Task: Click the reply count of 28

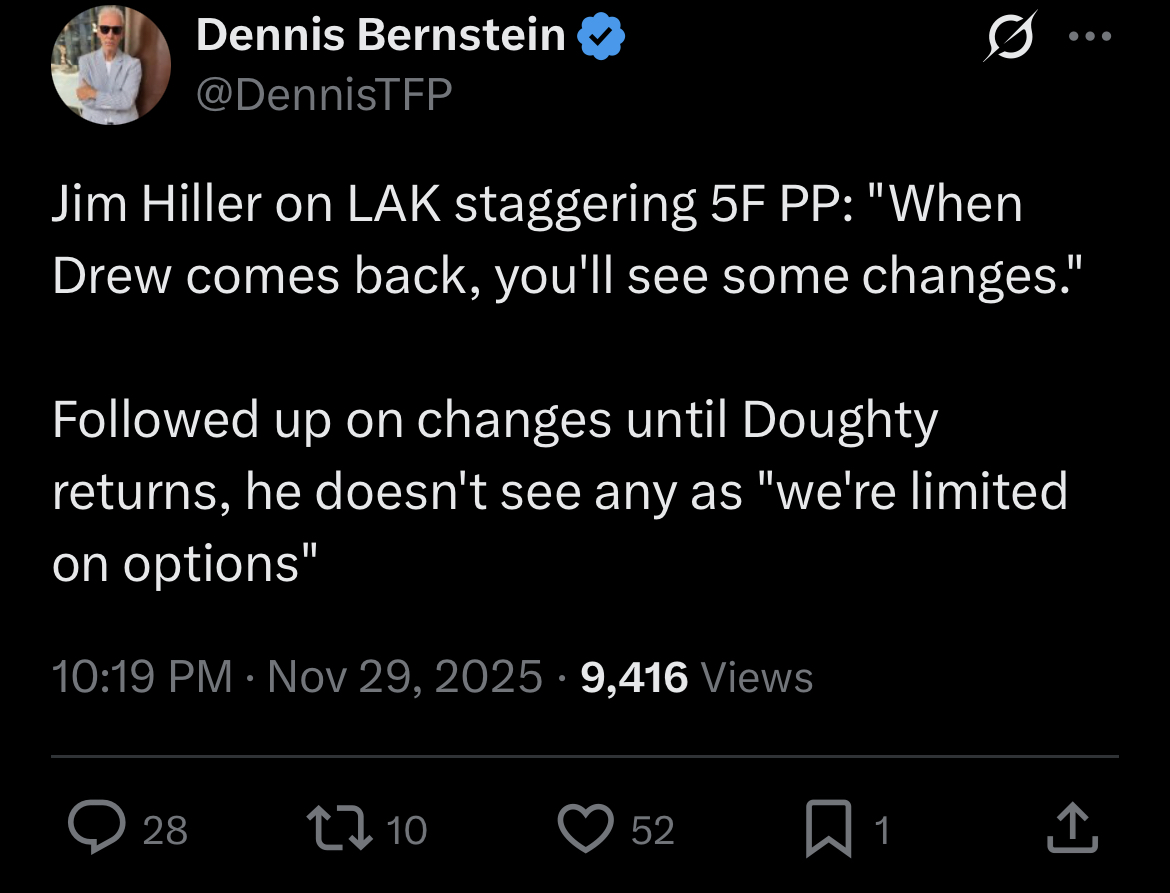Action: (x=165, y=830)
